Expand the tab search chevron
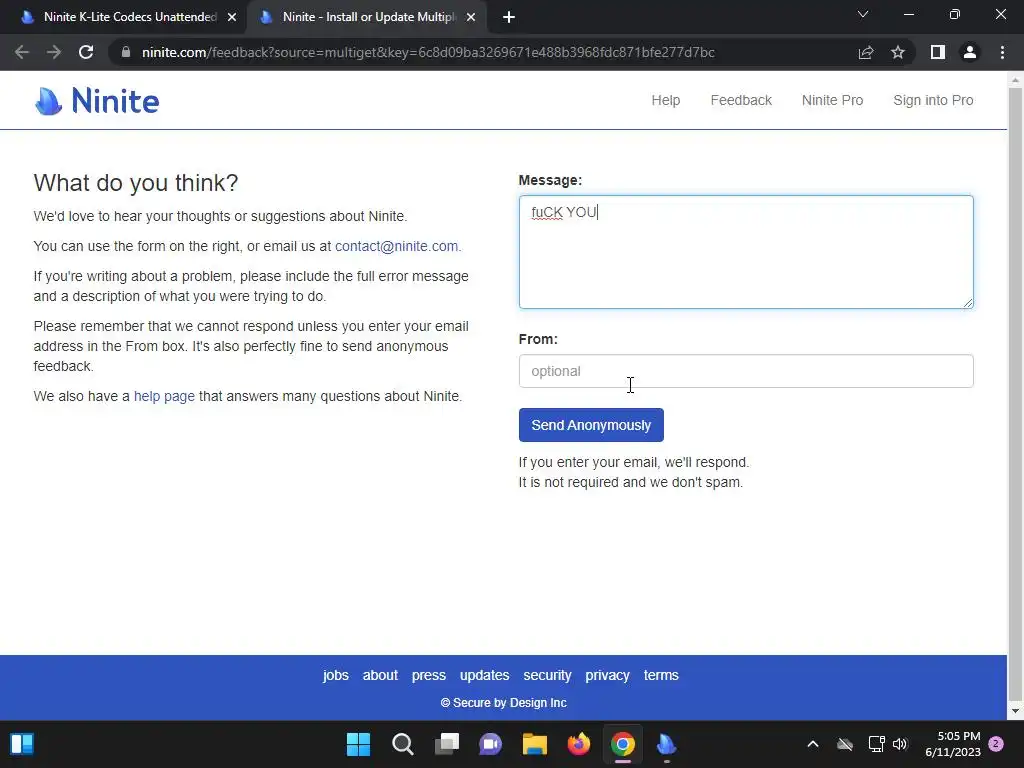This screenshot has height=768, width=1024. [863, 14]
